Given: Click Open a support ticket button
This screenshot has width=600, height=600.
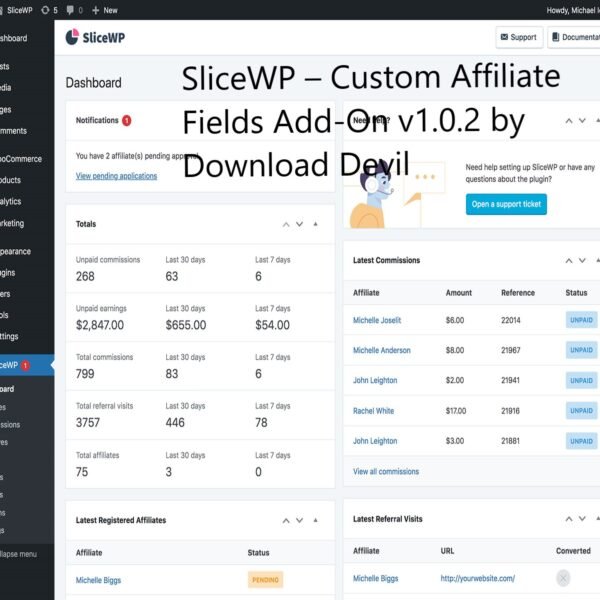Looking at the screenshot, I should (506, 204).
